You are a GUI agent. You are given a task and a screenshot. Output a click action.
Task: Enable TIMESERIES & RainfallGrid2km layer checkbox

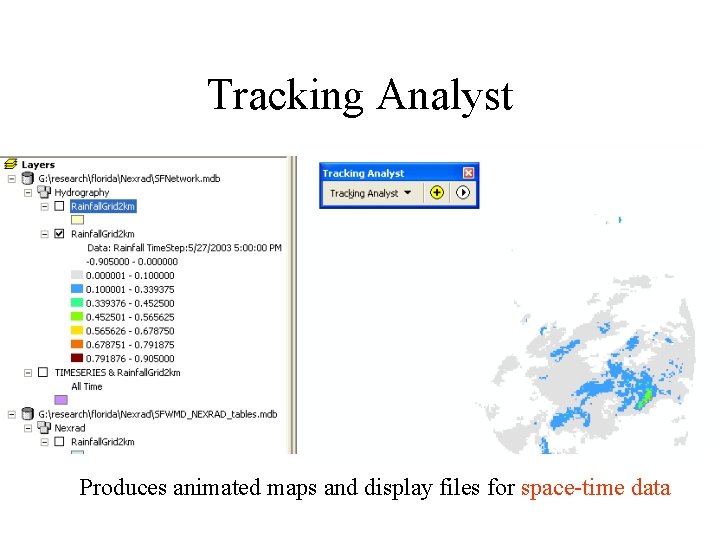coord(43,372)
